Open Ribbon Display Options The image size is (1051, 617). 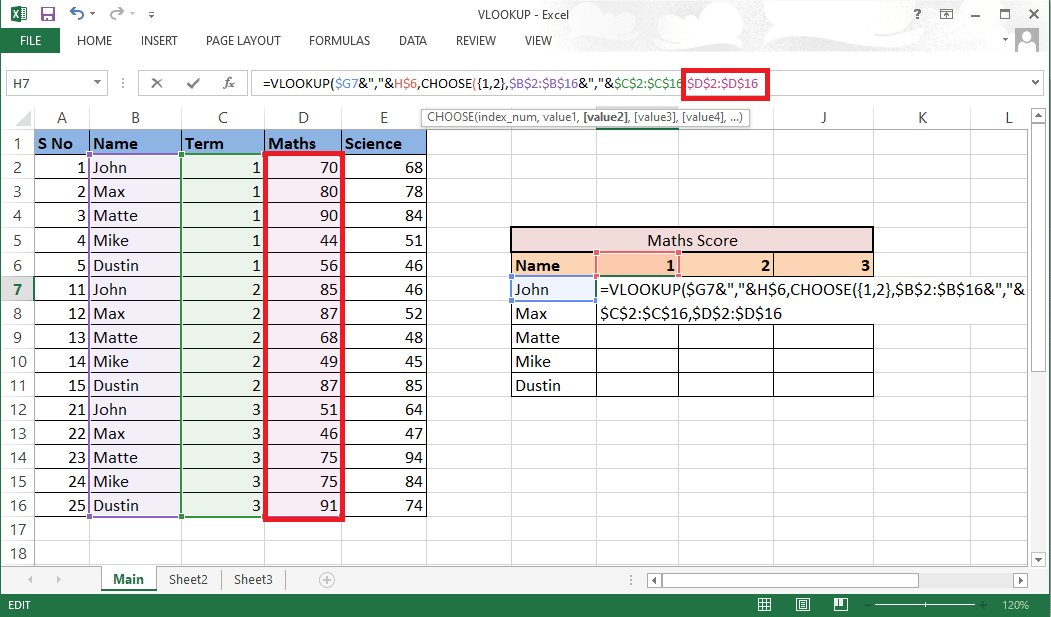point(946,14)
